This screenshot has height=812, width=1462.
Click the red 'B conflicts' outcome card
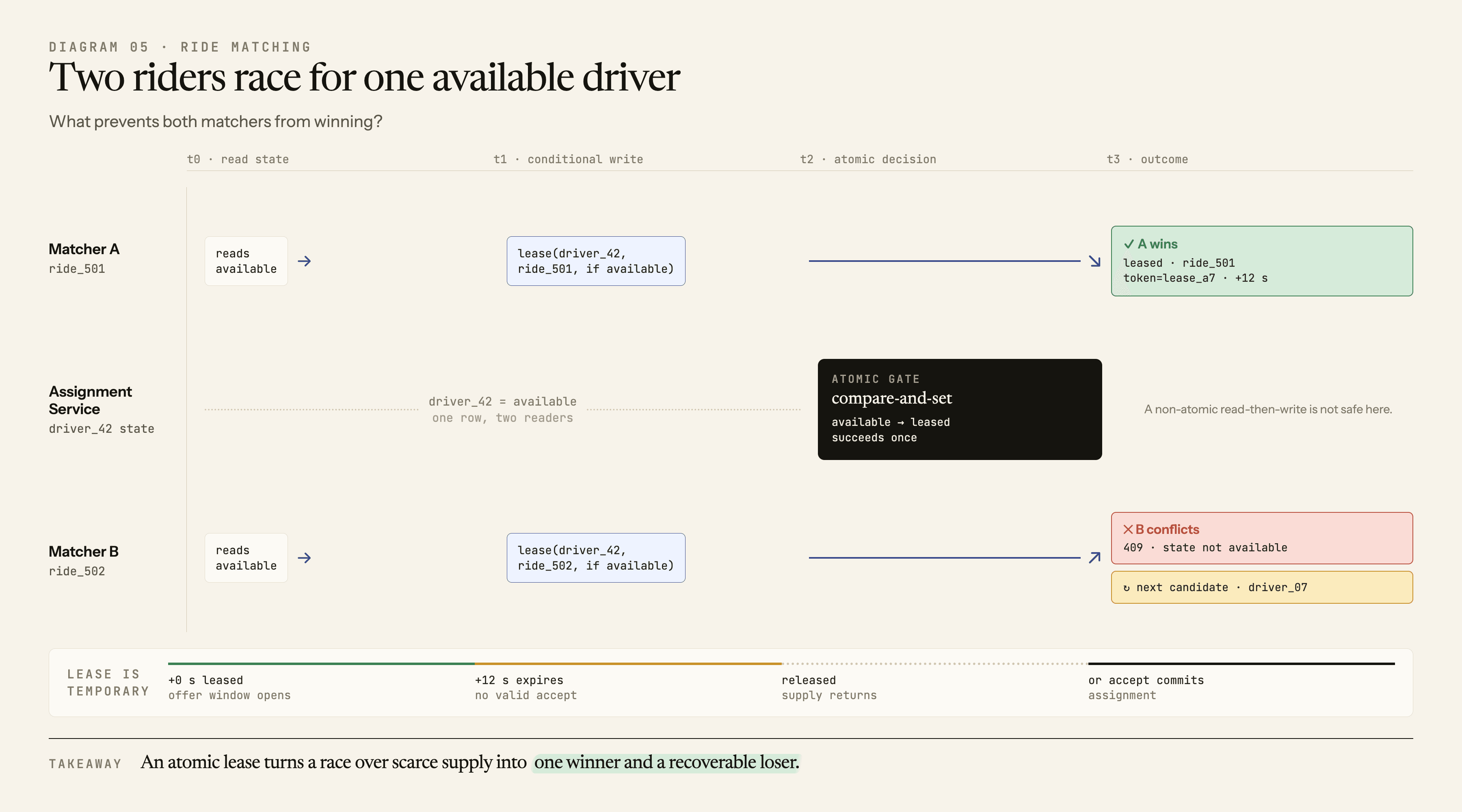click(1262, 538)
